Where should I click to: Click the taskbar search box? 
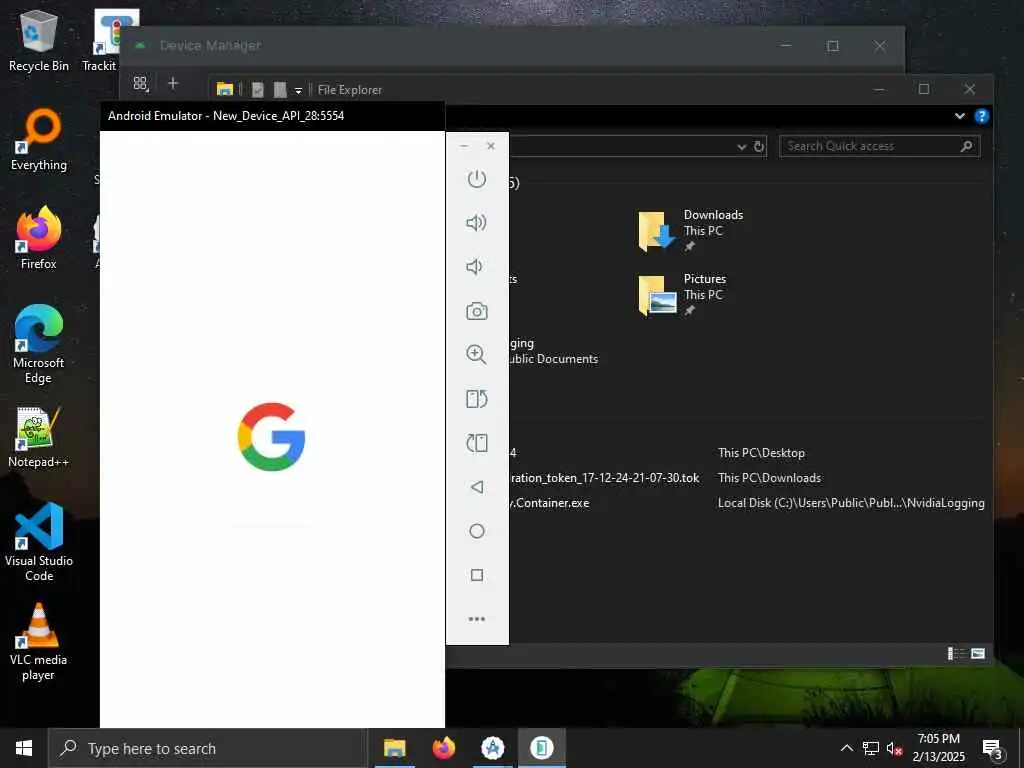[208, 748]
